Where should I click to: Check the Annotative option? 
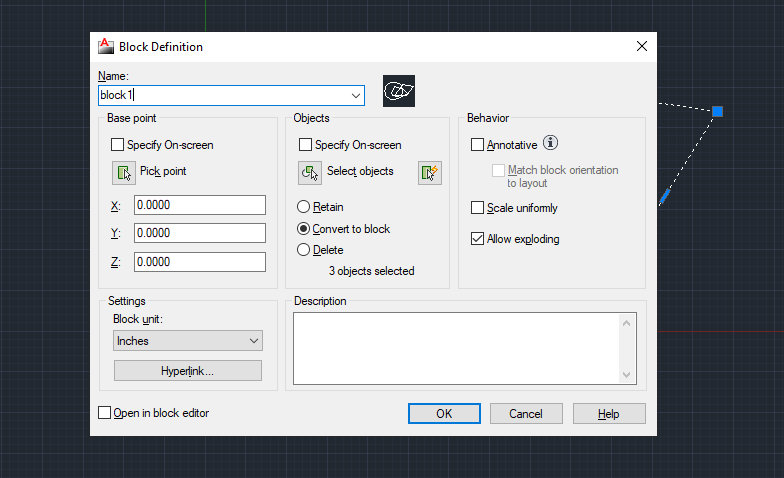tap(477, 145)
